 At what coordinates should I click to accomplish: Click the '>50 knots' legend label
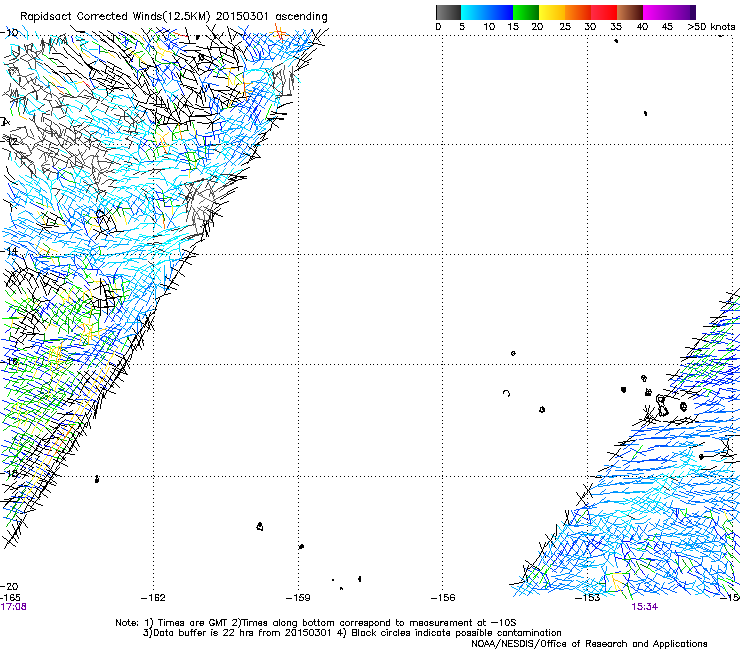(712, 27)
